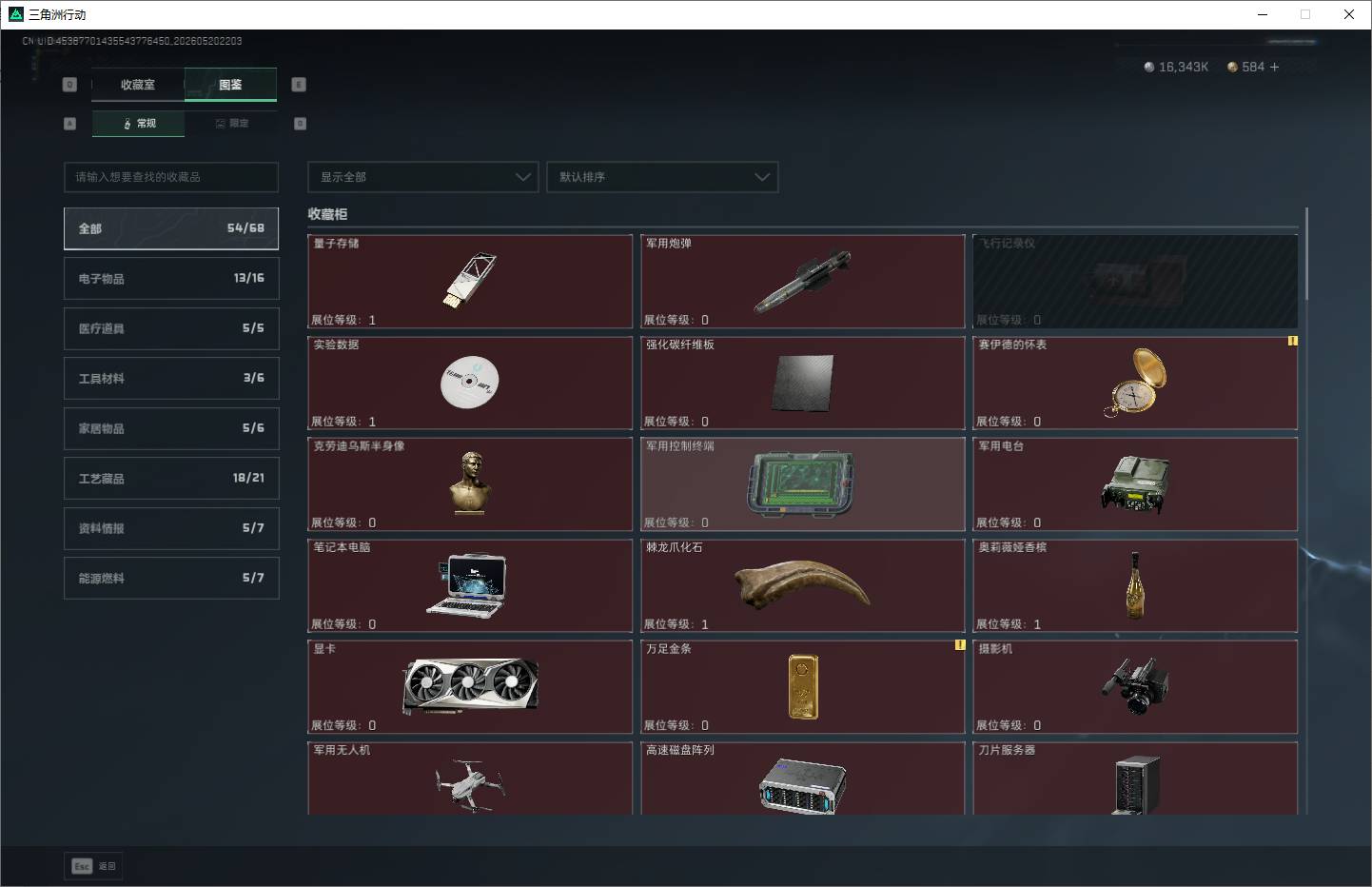Select the 常规 sub-tab
The height and width of the screenshot is (887, 1372).
click(139, 123)
